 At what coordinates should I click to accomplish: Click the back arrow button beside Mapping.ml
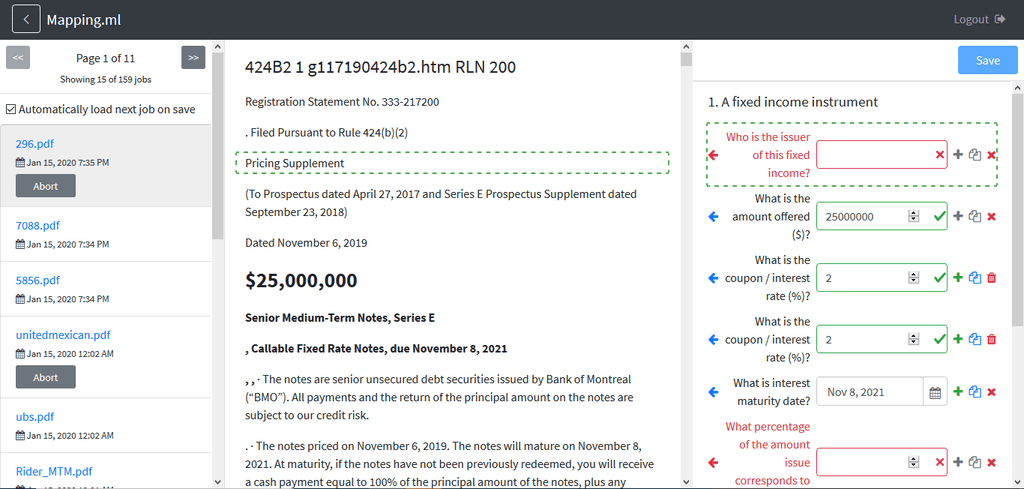point(26,19)
